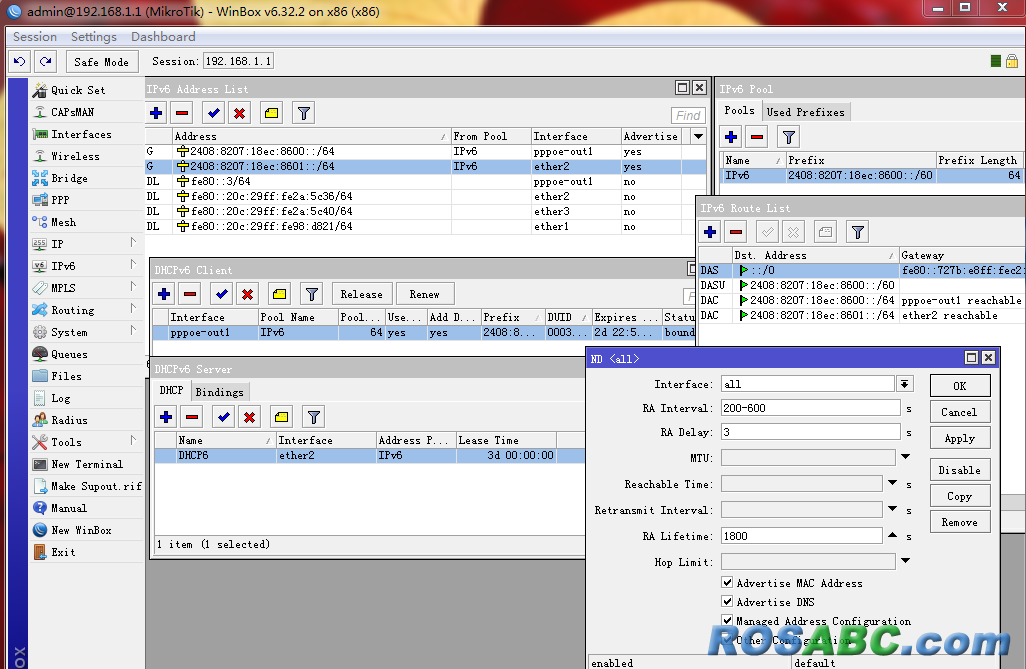Viewport: 1026px width, 669px height.
Task: Open the Session menu
Action: click(35, 37)
